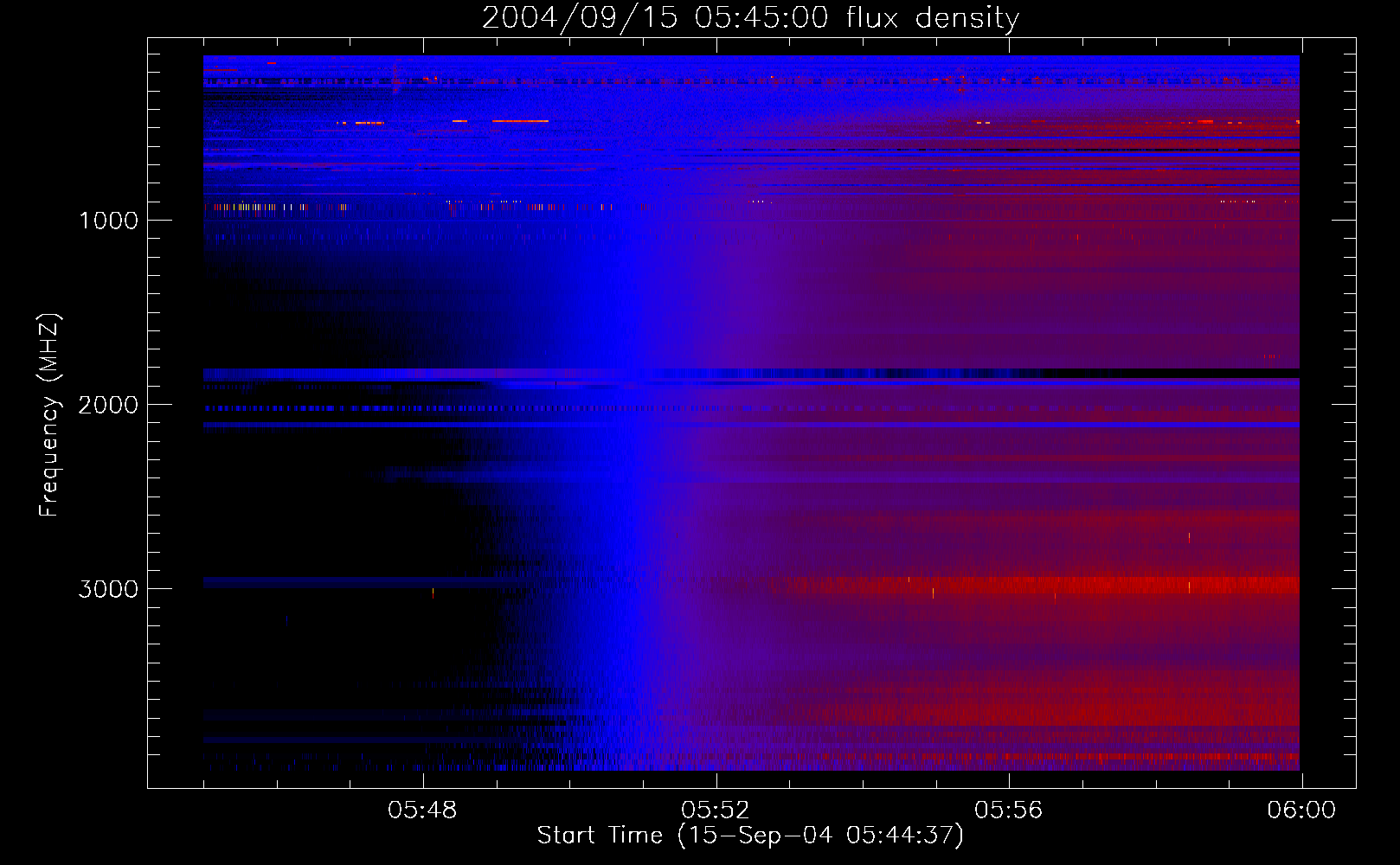Click the 05:52 time tick label
Screen dimensions: 1400x865
pos(716,811)
